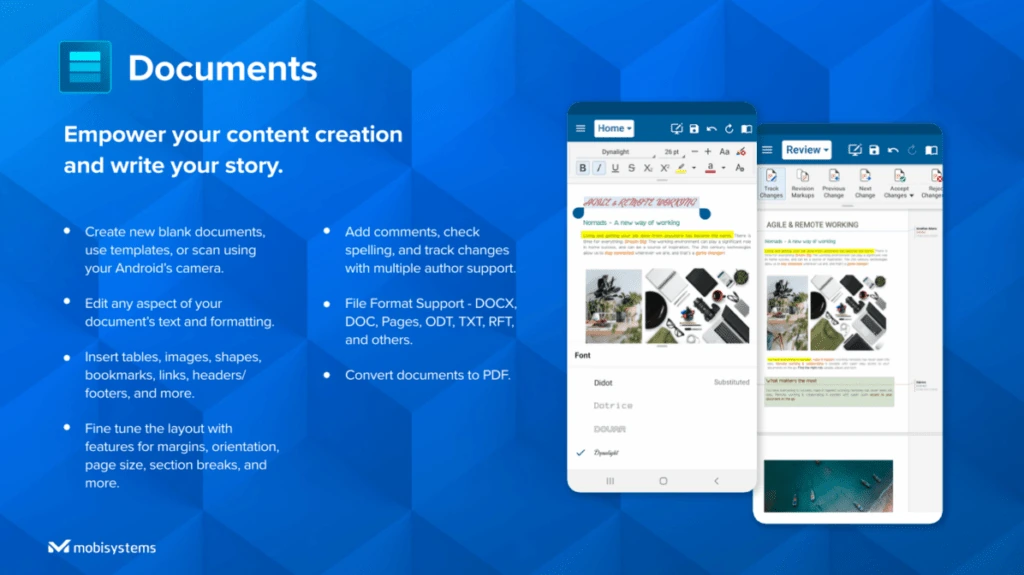
Task: Tap left text selection handle
Action: 578,213
